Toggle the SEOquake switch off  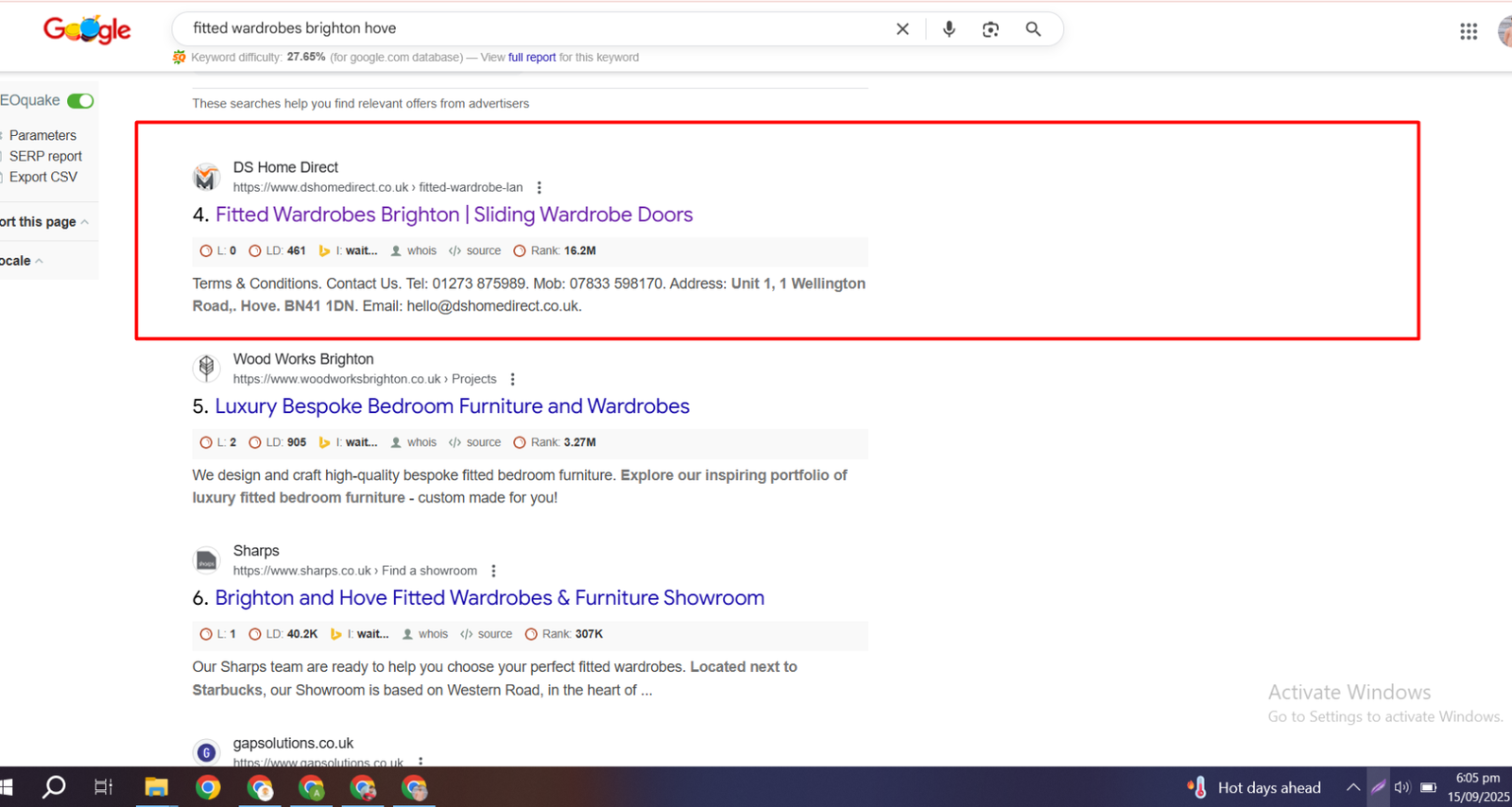point(80,101)
